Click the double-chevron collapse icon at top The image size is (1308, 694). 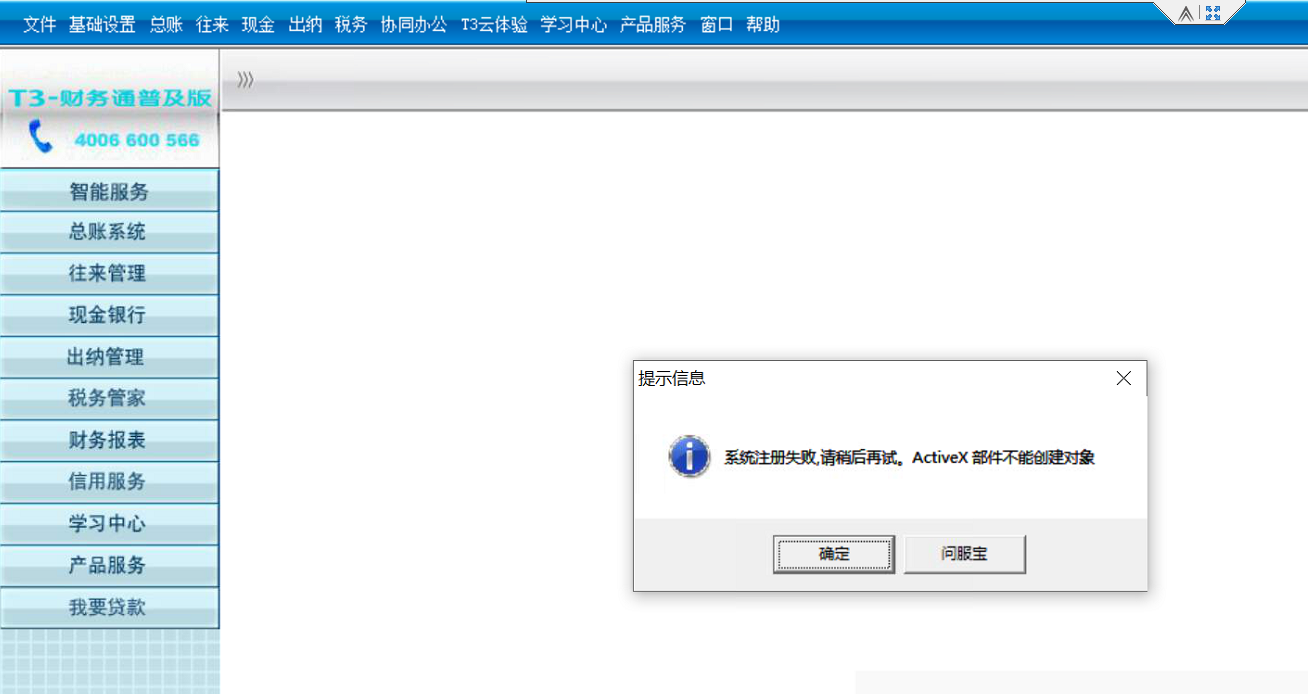click(1186, 13)
